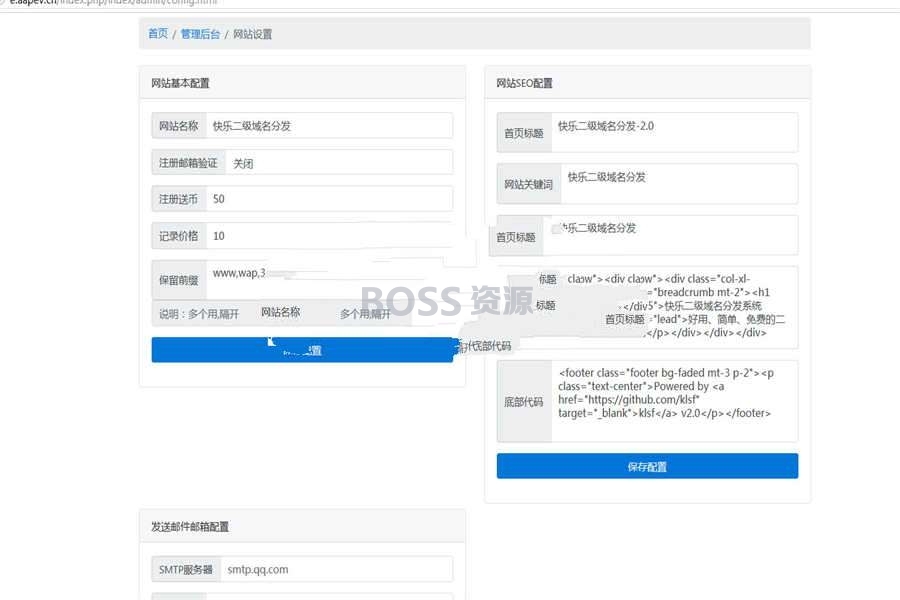Click the SEO description textarea below 网站关键词

point(670,235)
